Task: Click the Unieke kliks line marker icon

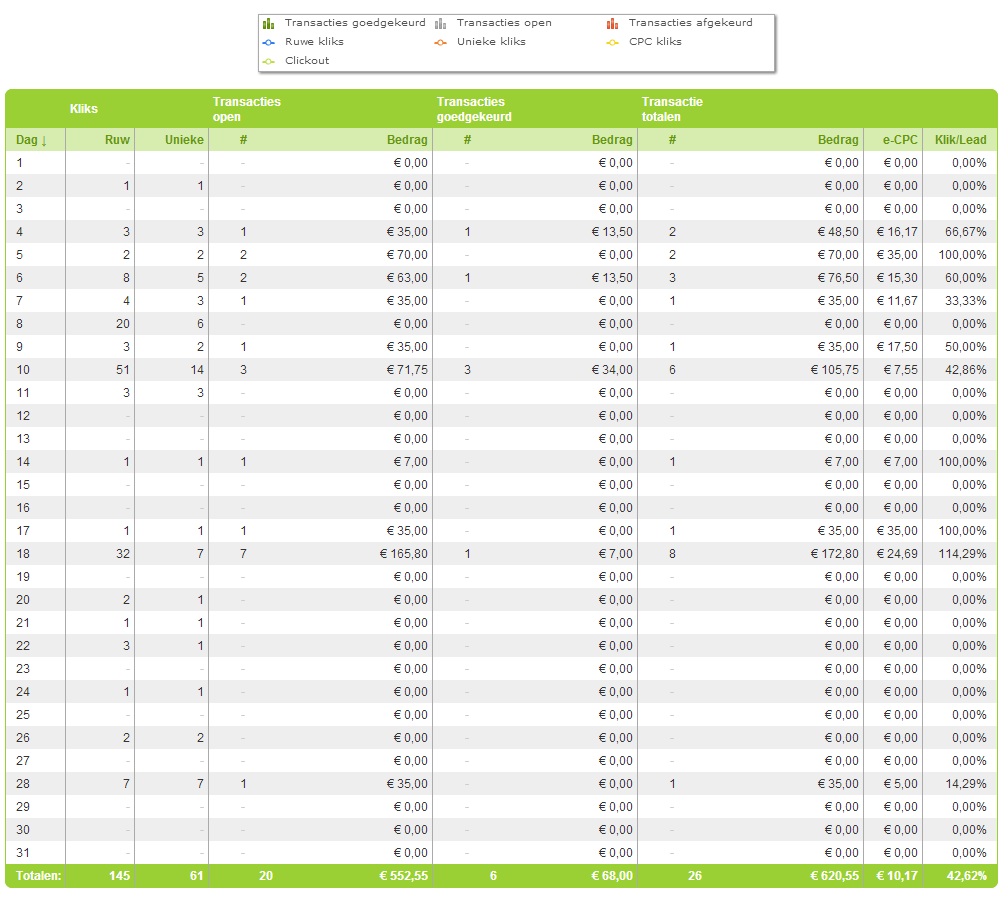Action: [440, 42]
